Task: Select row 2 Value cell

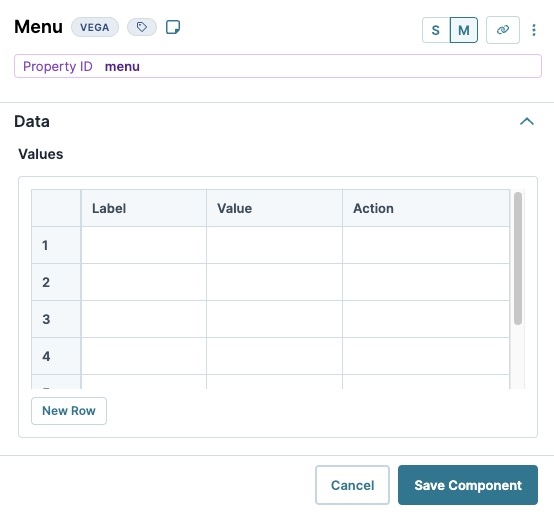Action: [x=275, y=282]
